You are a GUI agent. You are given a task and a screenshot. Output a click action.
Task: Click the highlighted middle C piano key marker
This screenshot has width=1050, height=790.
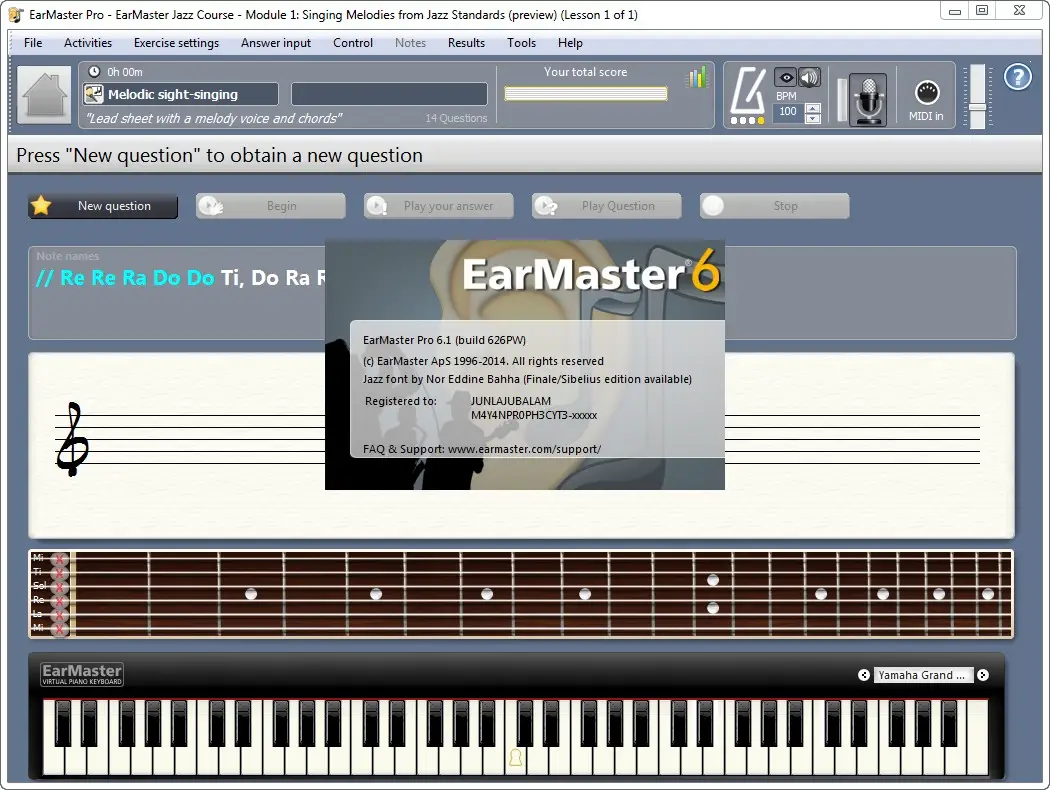tap(516, 758)
